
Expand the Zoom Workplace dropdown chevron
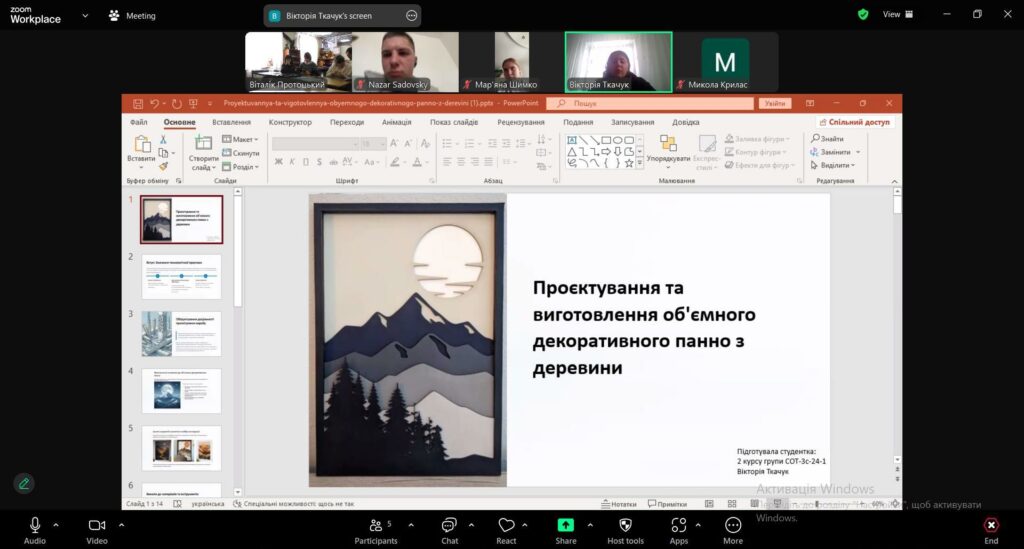pos(84,16)
